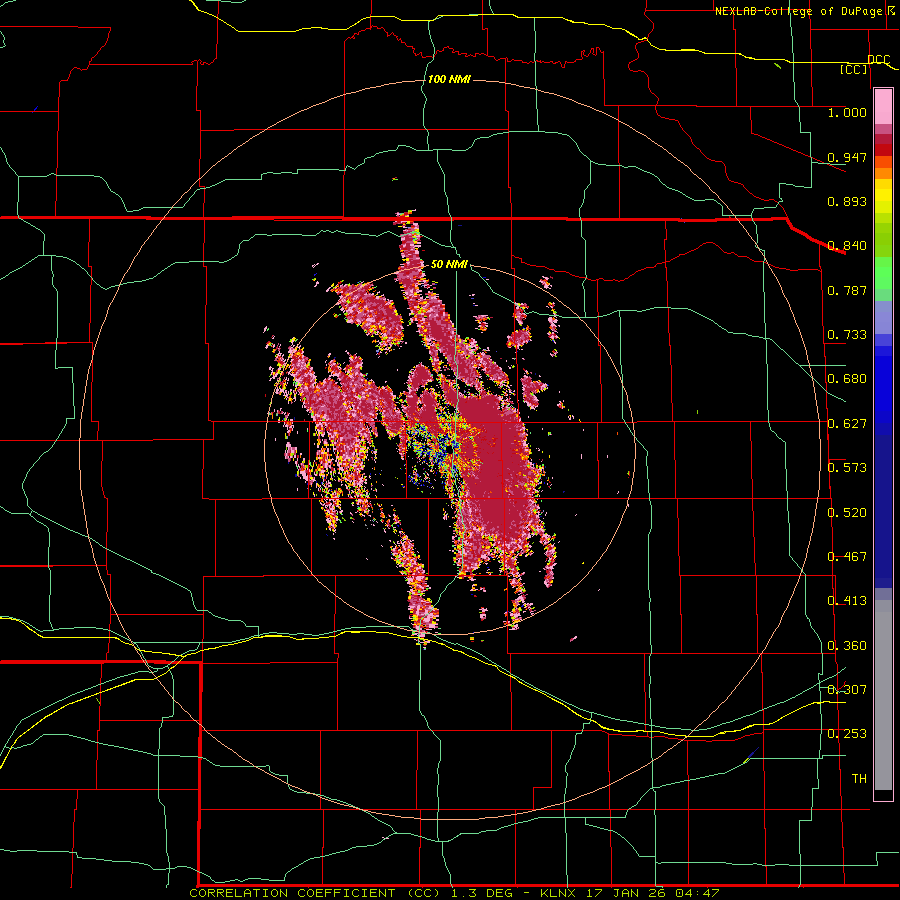
Task: Click the 0.573 legend value
Action: click(847, 468)
